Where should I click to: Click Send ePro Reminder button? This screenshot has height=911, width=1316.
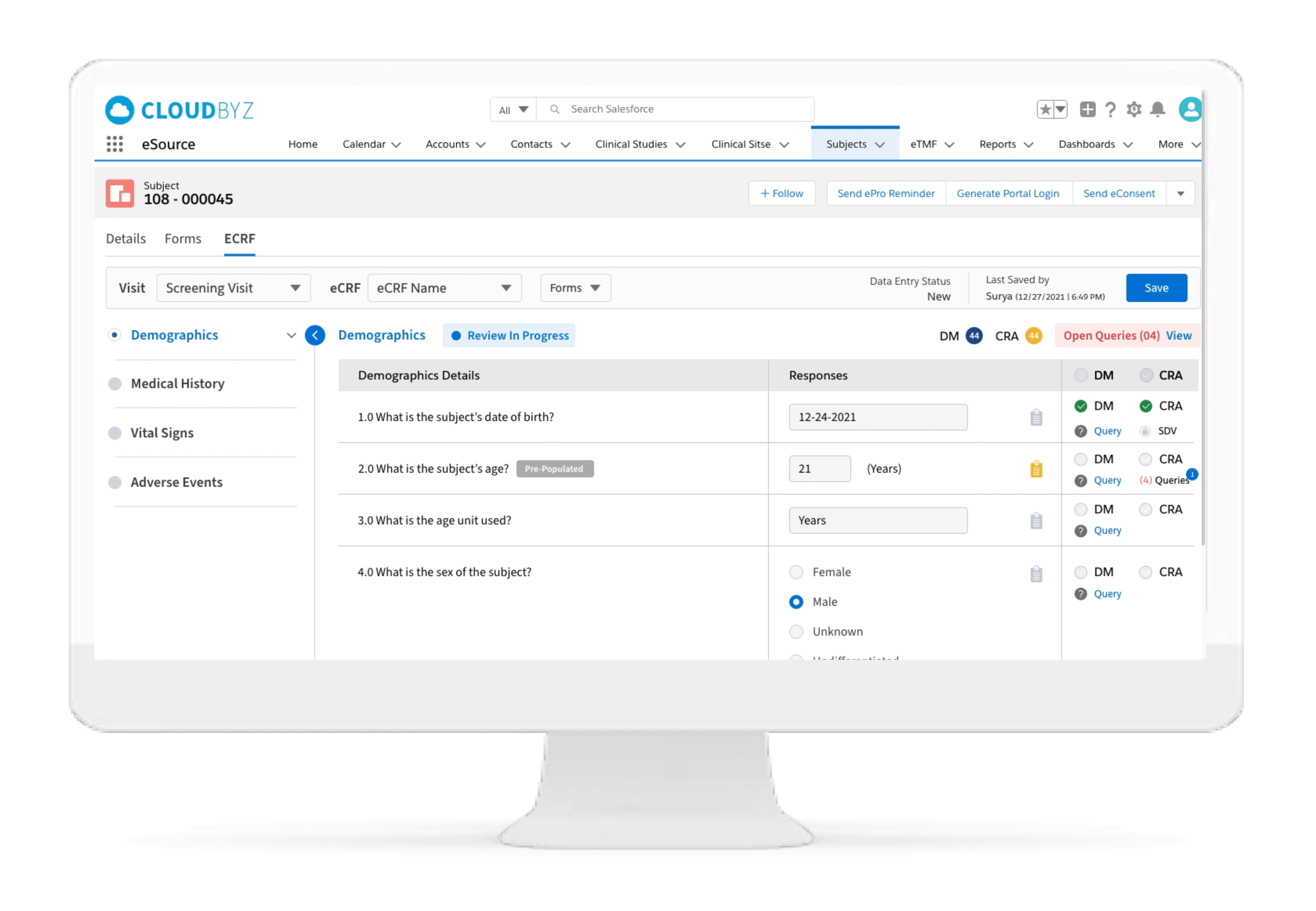point(886,193)
